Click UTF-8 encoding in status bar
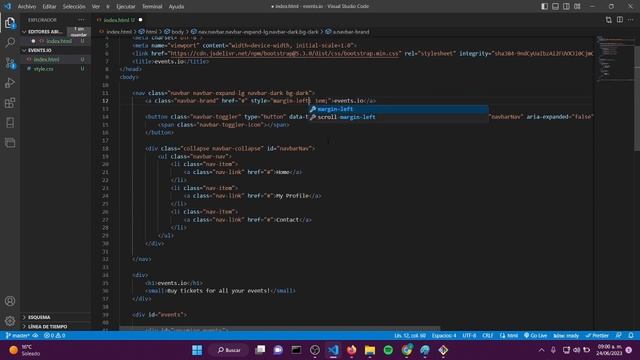Screen dimensions: 640x360 [x=469, y=336]
